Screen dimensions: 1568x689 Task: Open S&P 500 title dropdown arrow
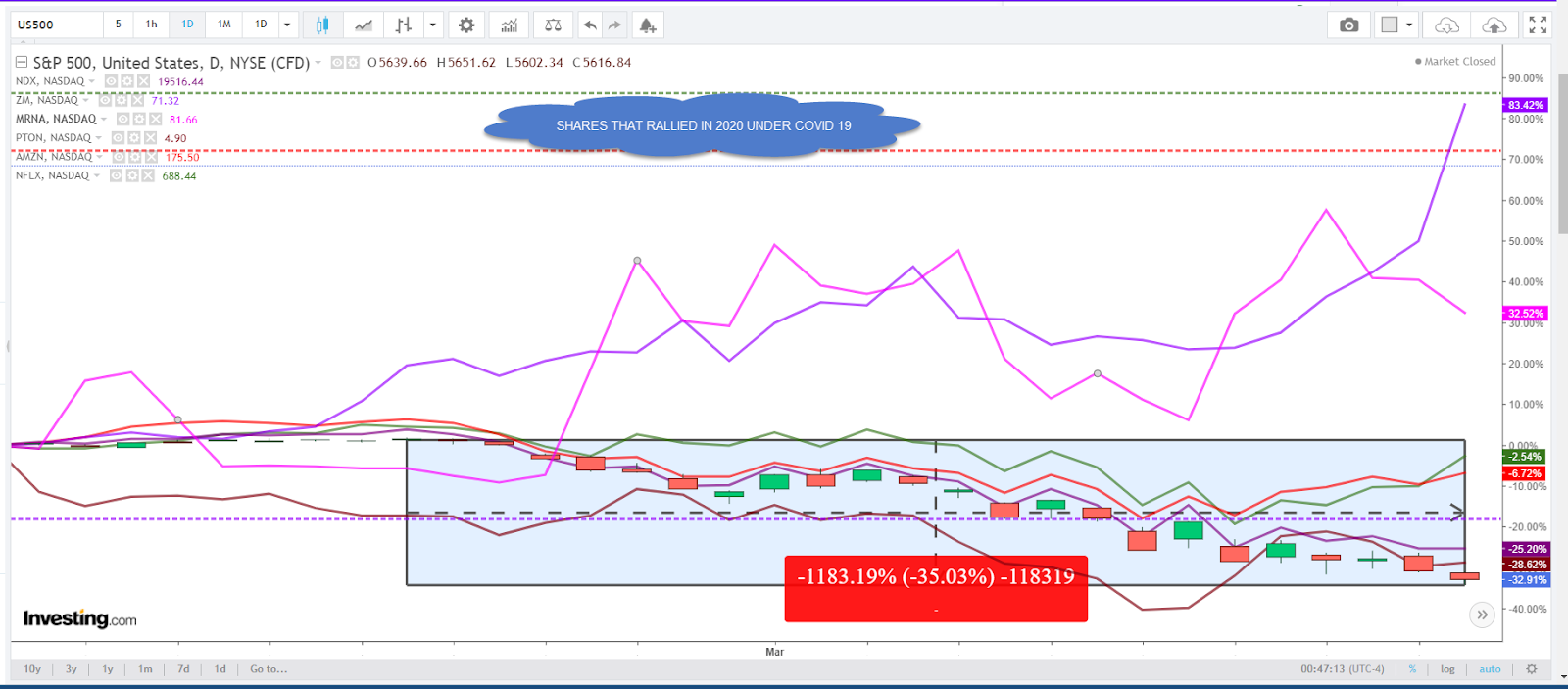(318, 63)
